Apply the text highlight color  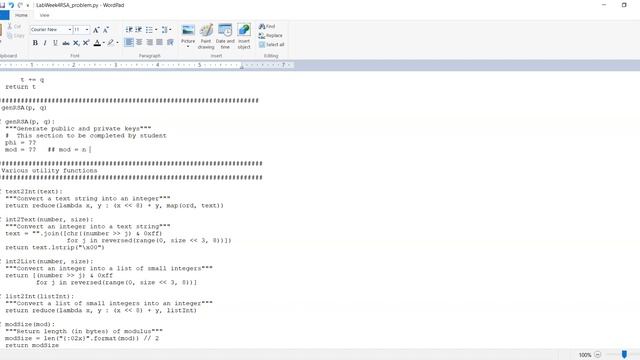click(111, 43)
